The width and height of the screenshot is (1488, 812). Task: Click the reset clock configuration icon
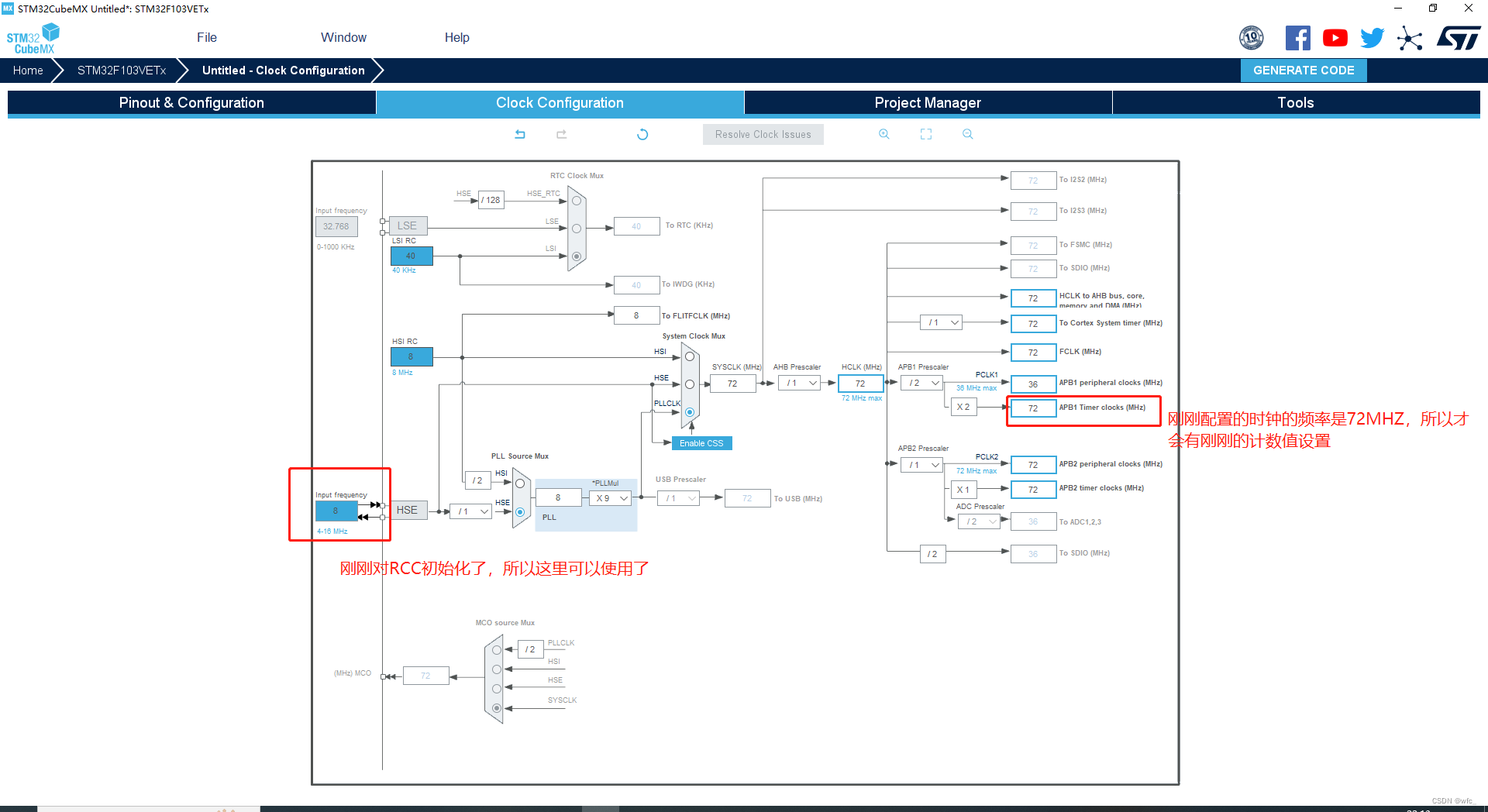tap(642, 134)
